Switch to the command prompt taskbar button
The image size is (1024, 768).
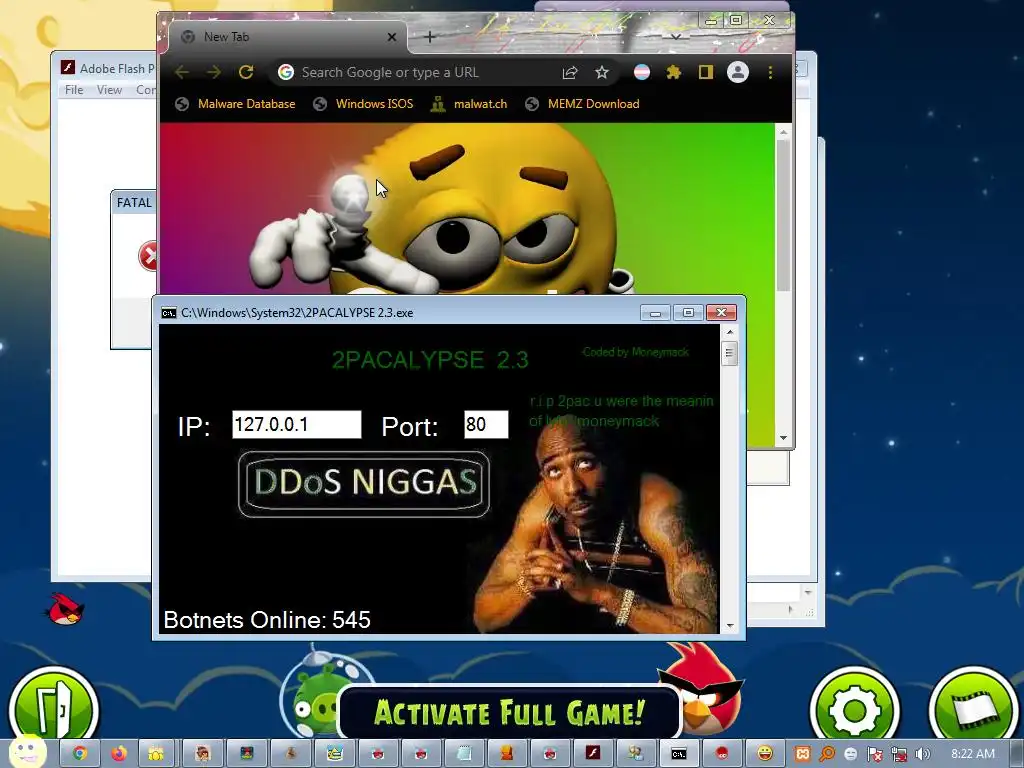pos(679,754)
